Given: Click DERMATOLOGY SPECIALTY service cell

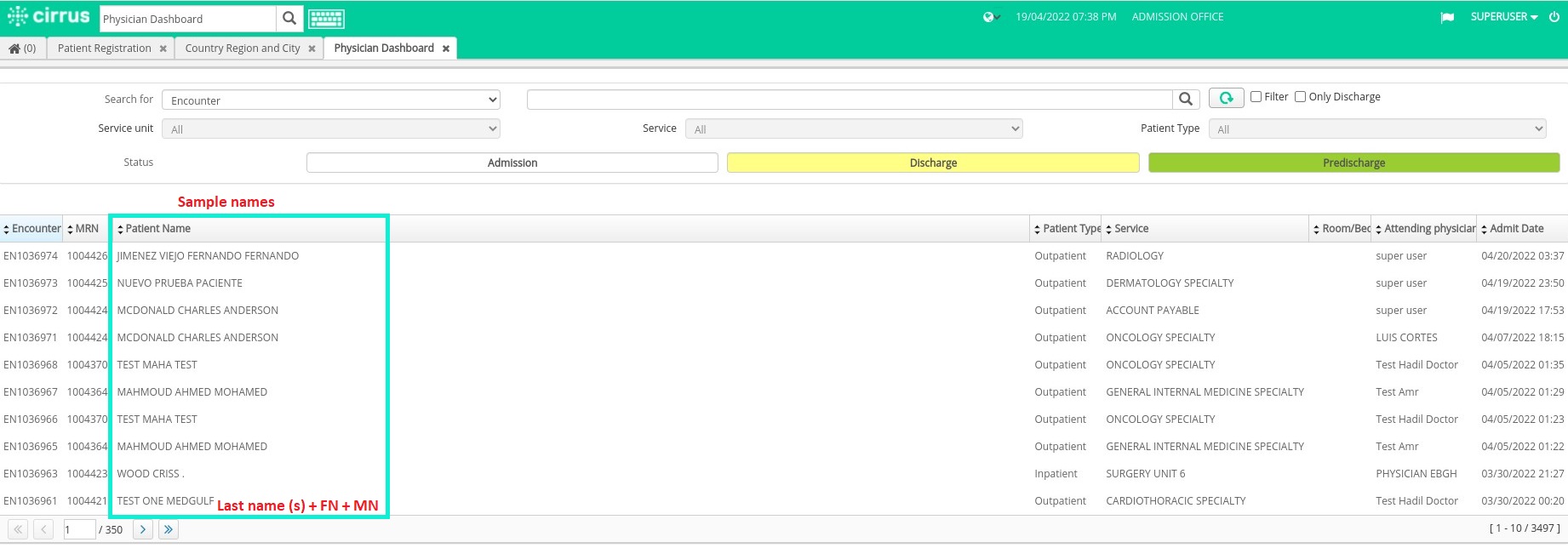Looking at the screenshot, I should tap(1170, 283).
